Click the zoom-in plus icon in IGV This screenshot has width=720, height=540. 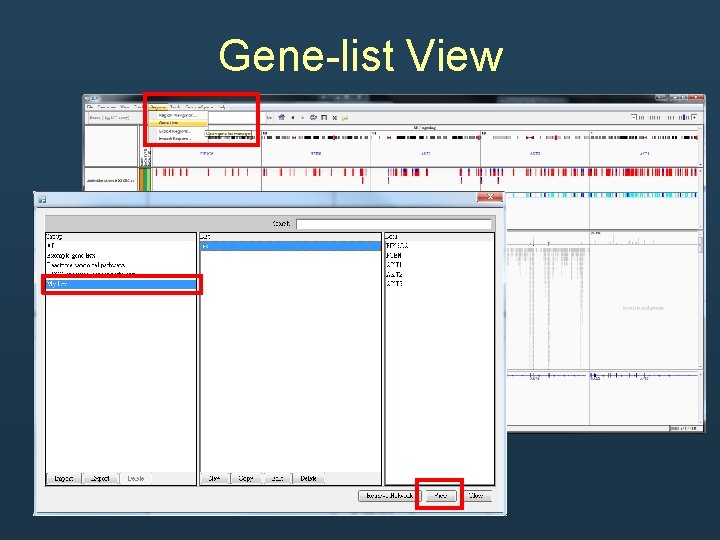(x=695, y=117)
